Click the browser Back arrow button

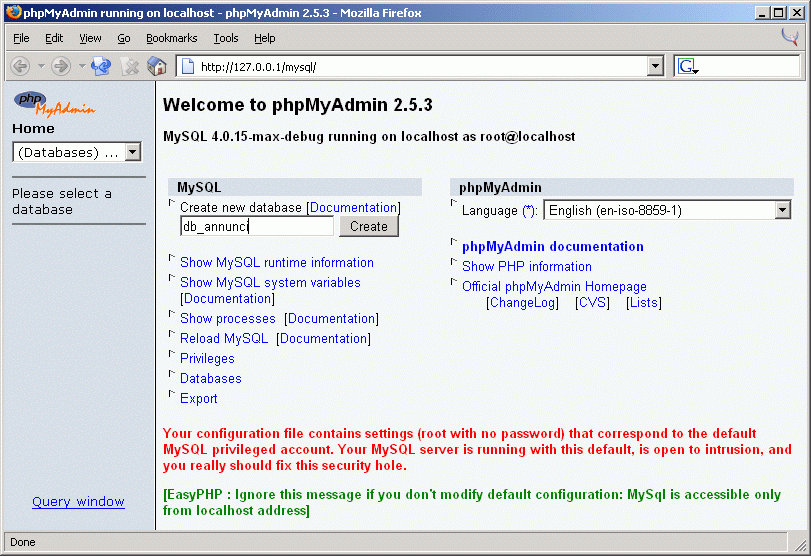pyautogui.click(x=20, y=66)
